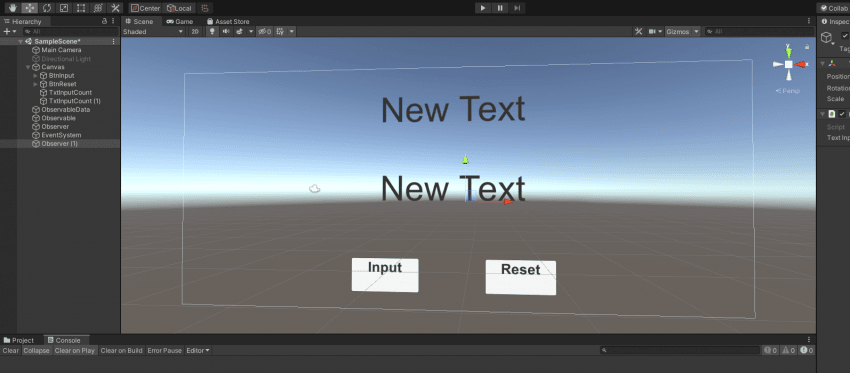Viewport: 850px width, 373px height.
Task: Open the console Editor dropdown
Action: click(198, 351)
